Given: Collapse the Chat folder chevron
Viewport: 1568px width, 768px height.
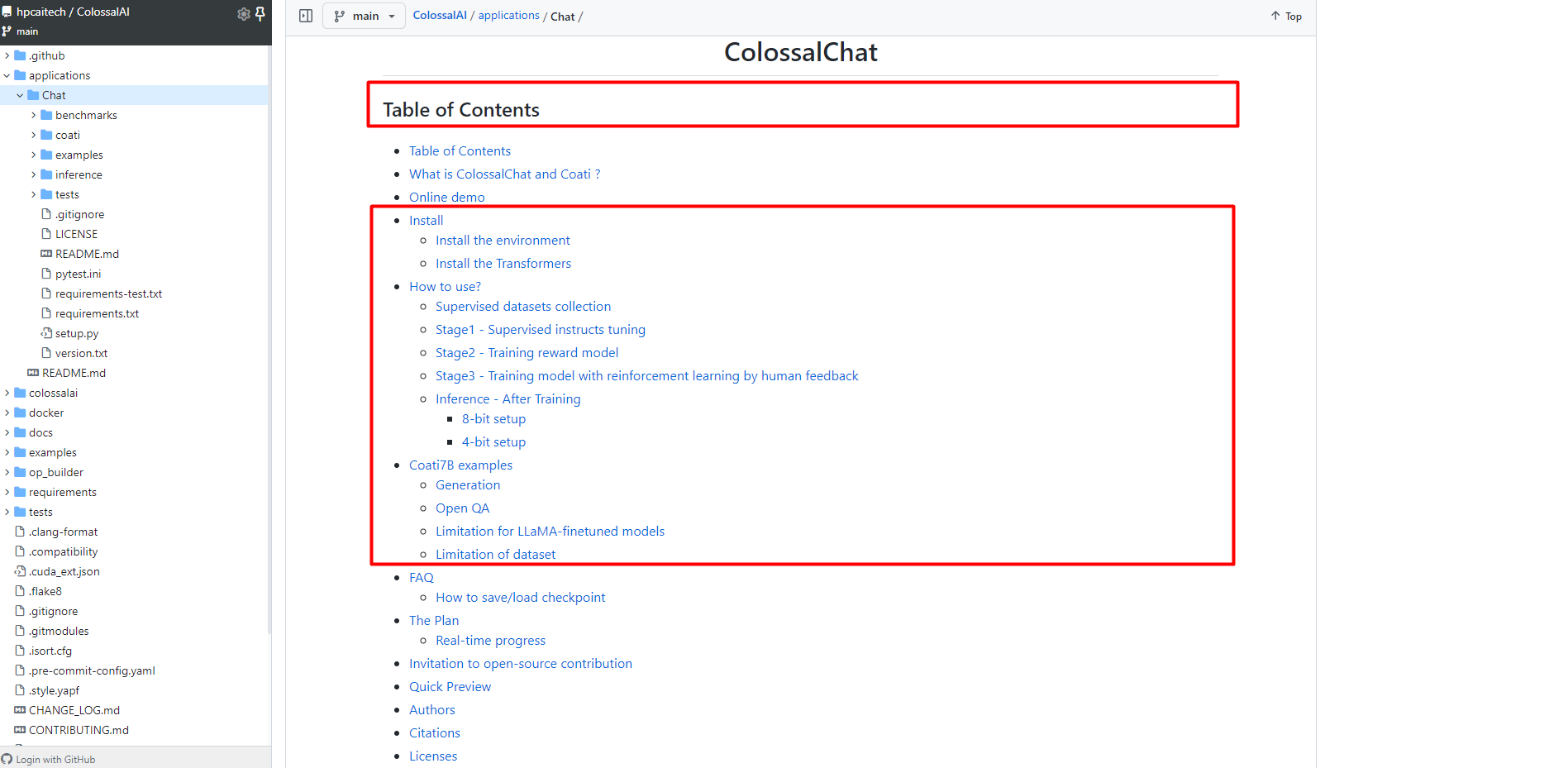Looking at the screenshot, I should click(x=20, y=95).
